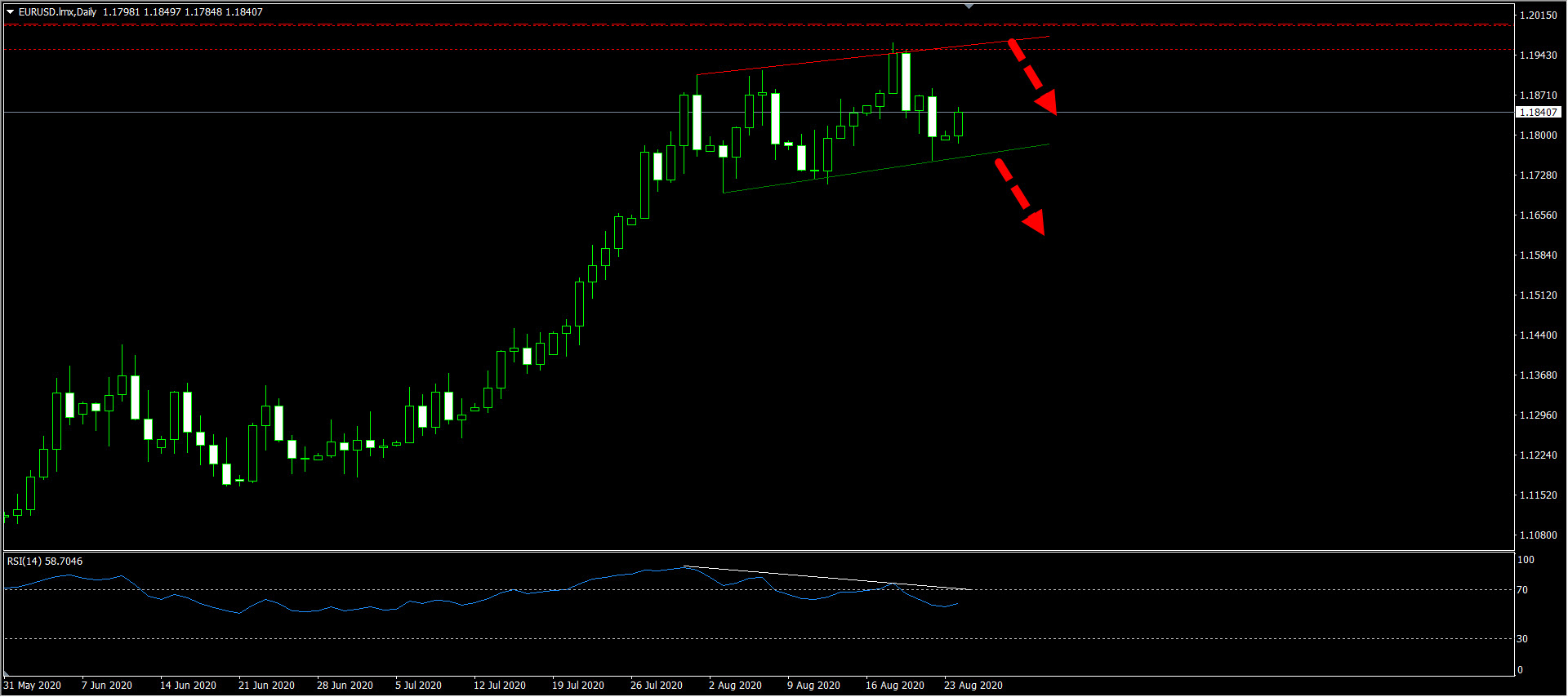Click the 26 Jul 2020 date label

[x=657, y=686]
